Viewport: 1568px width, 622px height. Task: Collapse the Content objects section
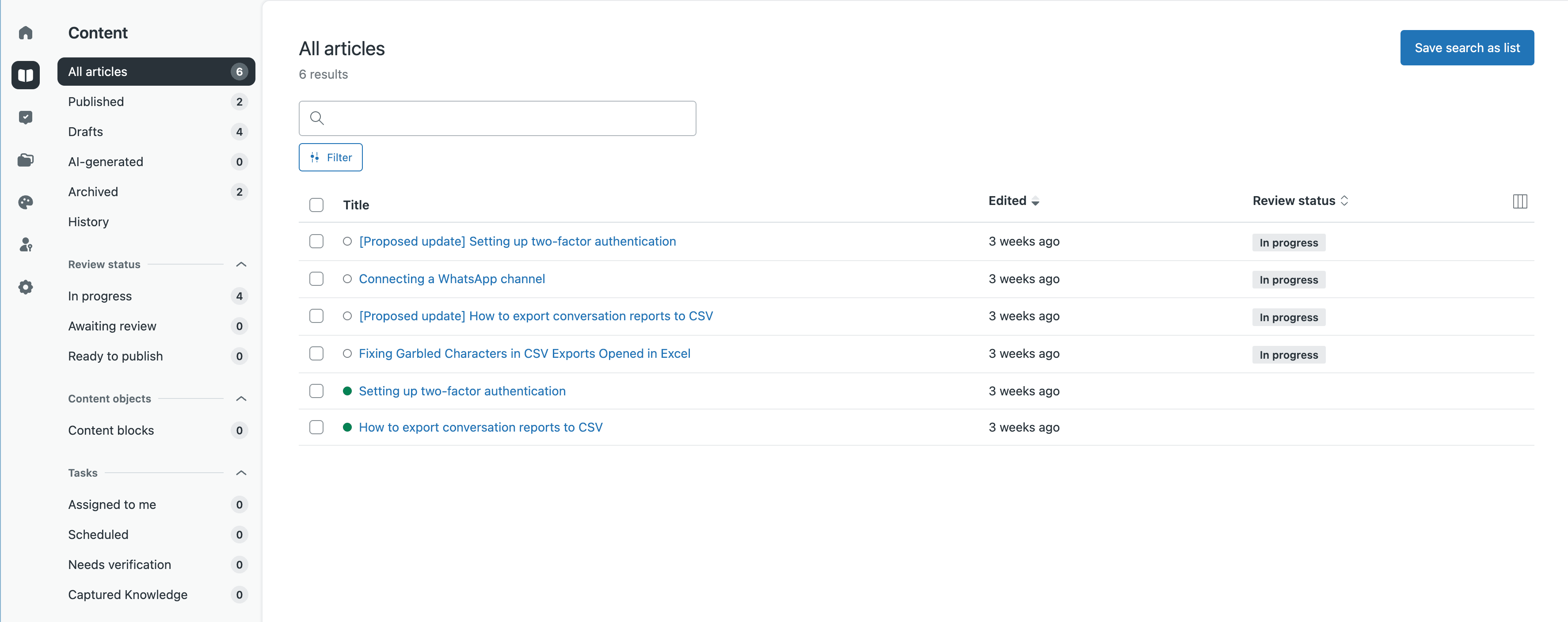tap(241, 398)
